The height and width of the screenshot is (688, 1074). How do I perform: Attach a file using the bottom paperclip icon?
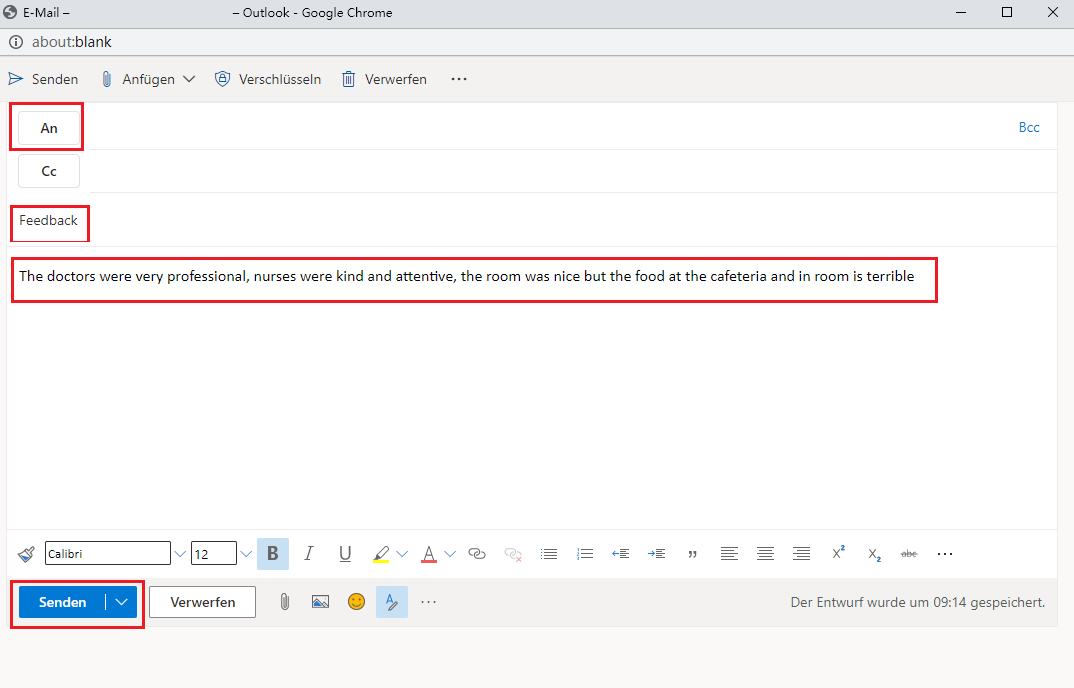pyautogui.click(x=285, y=602)
